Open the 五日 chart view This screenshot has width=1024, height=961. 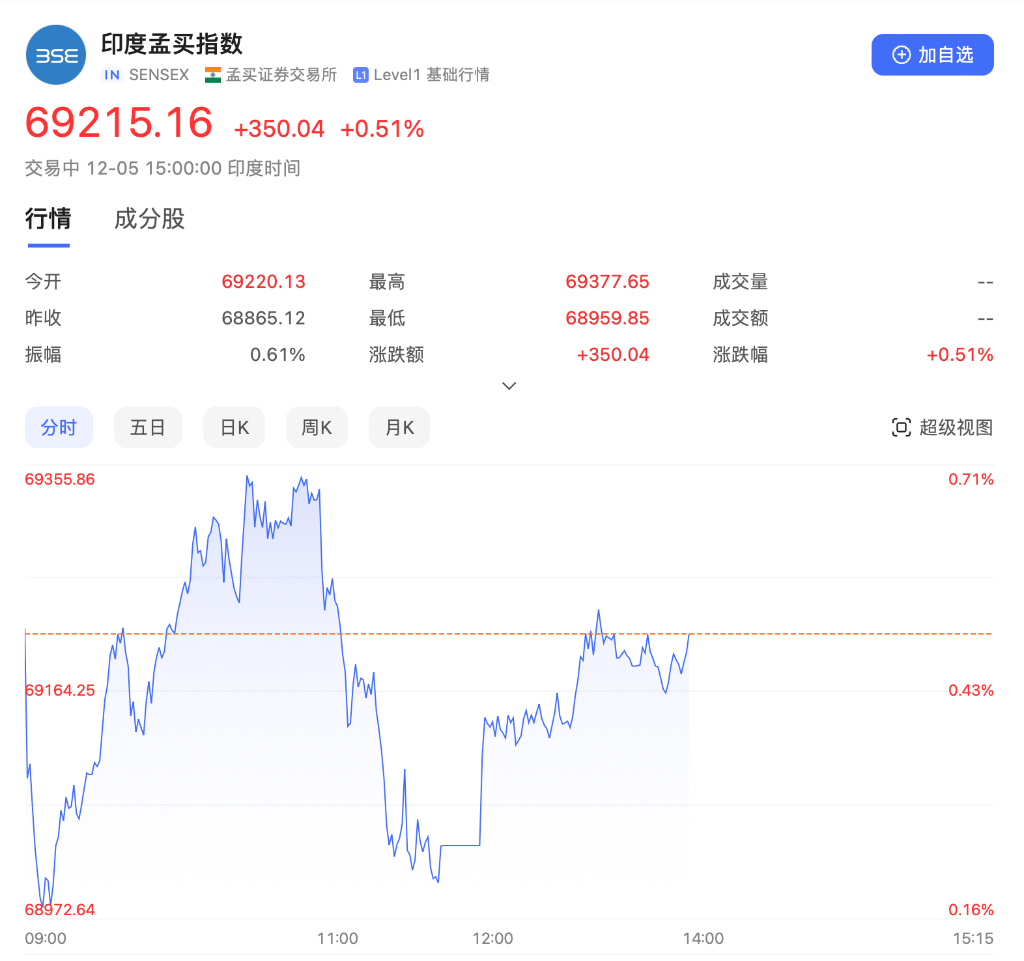(147, 427)
